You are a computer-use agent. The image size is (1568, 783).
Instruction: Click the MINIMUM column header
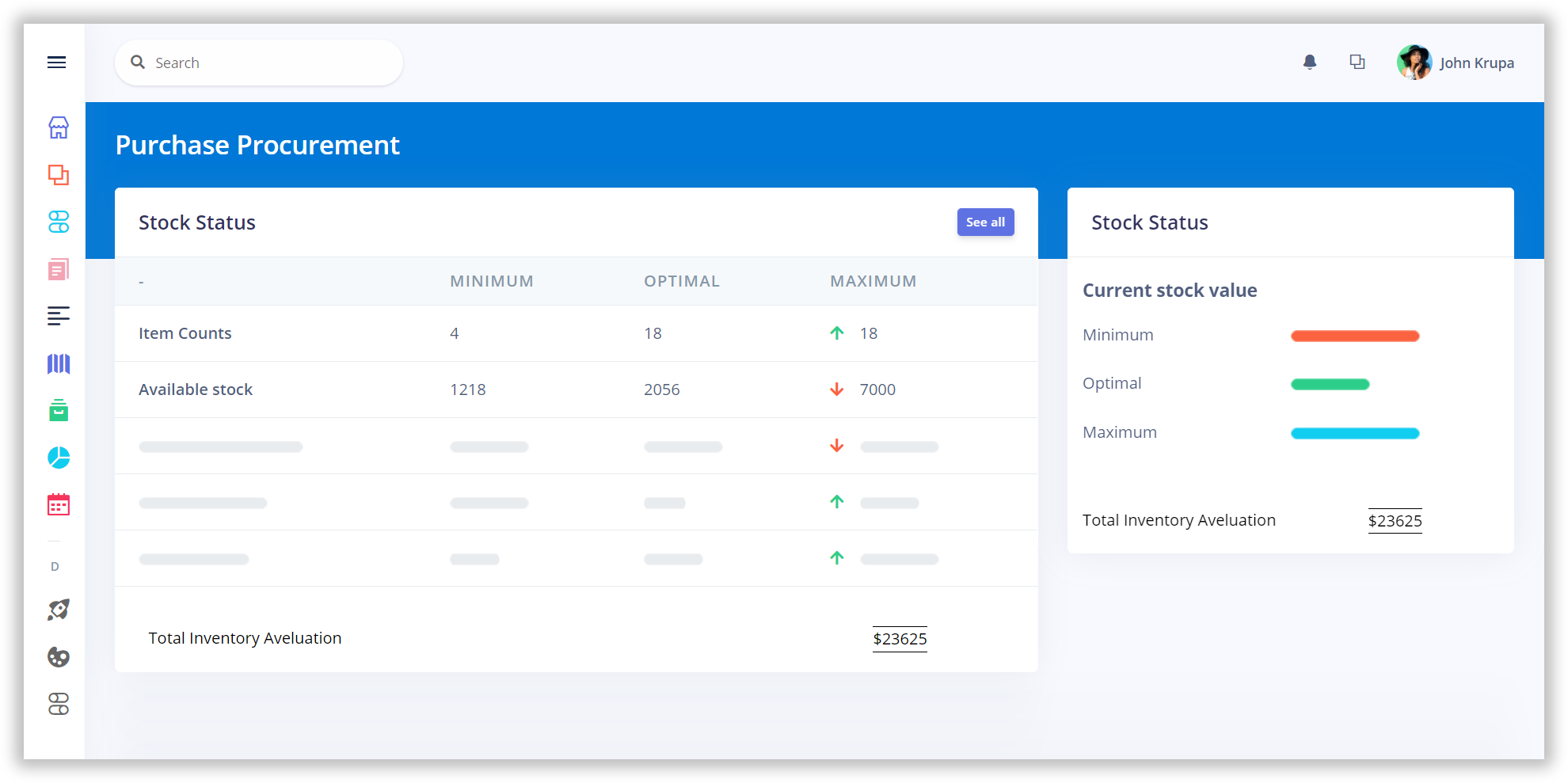pos(492,281)
